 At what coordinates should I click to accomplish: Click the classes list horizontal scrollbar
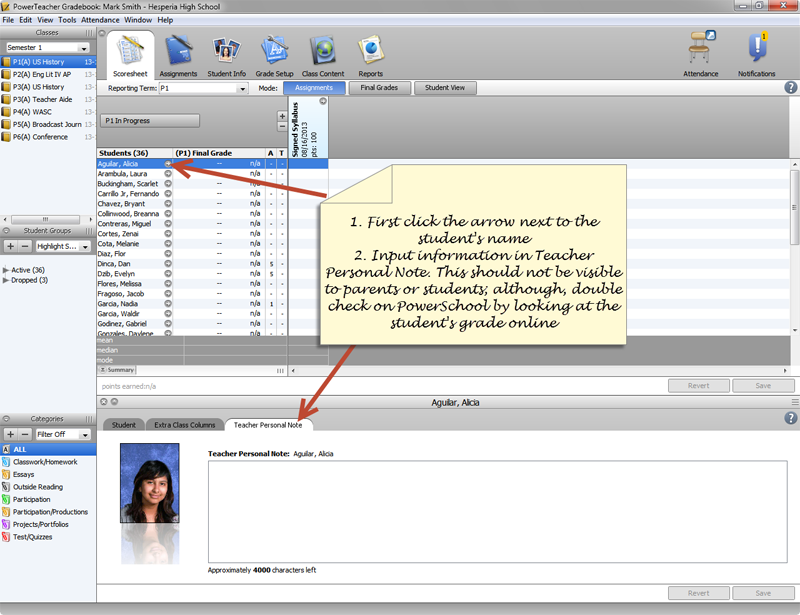[x=48, y=219]
